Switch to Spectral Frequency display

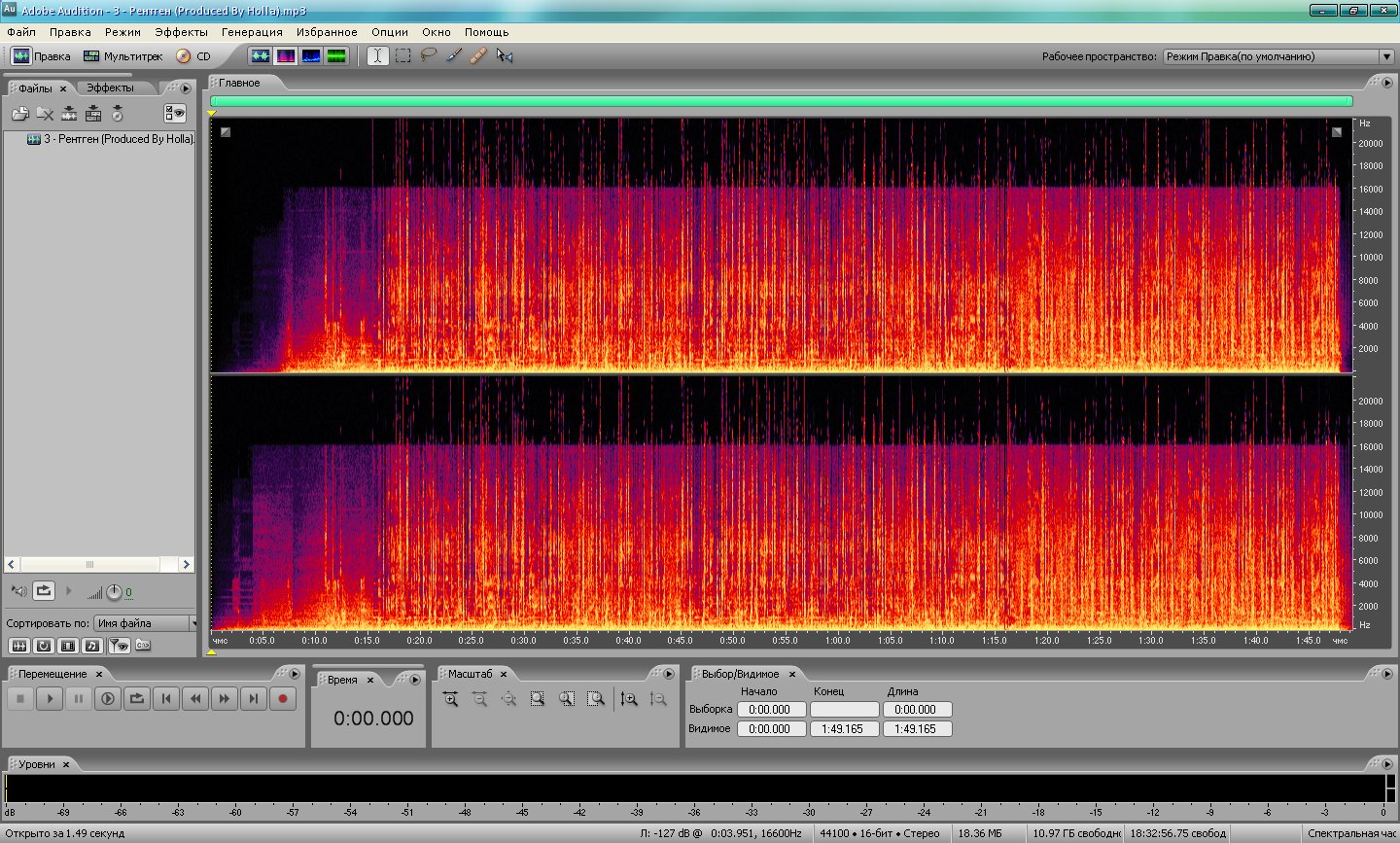pos(285,56)
